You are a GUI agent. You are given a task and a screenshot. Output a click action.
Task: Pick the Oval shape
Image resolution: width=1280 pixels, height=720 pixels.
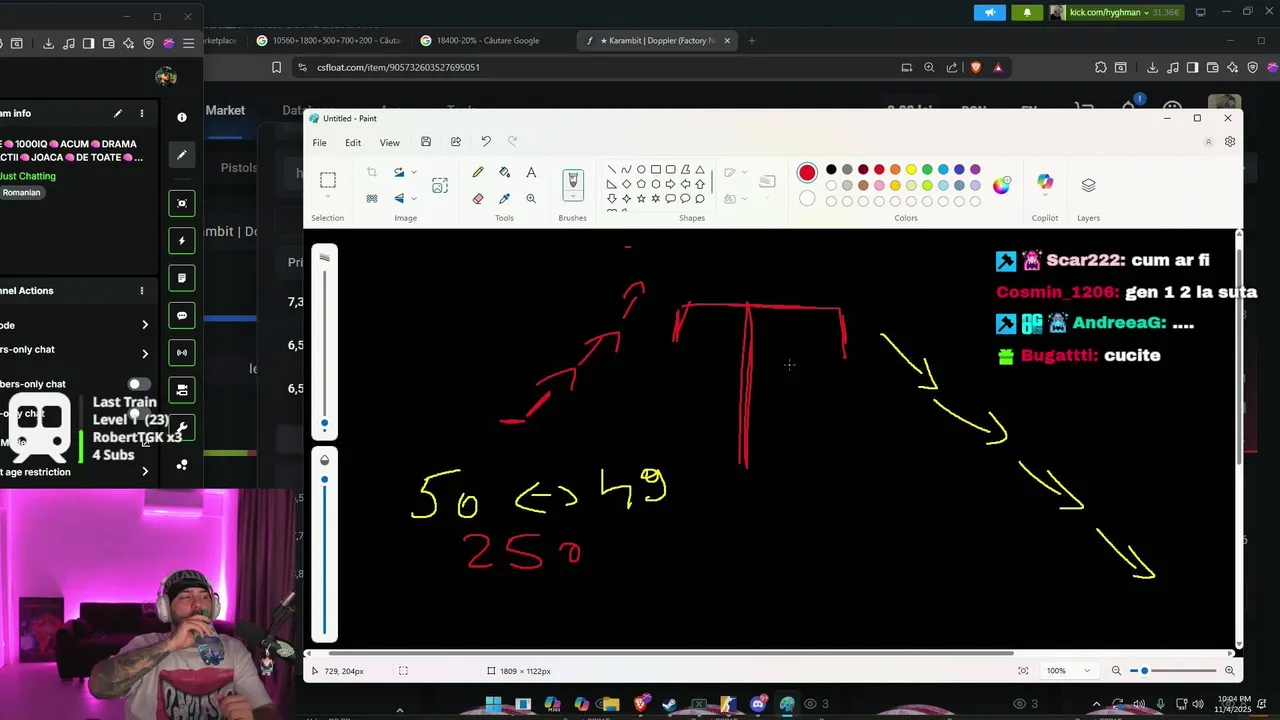[x=641, y=169]
